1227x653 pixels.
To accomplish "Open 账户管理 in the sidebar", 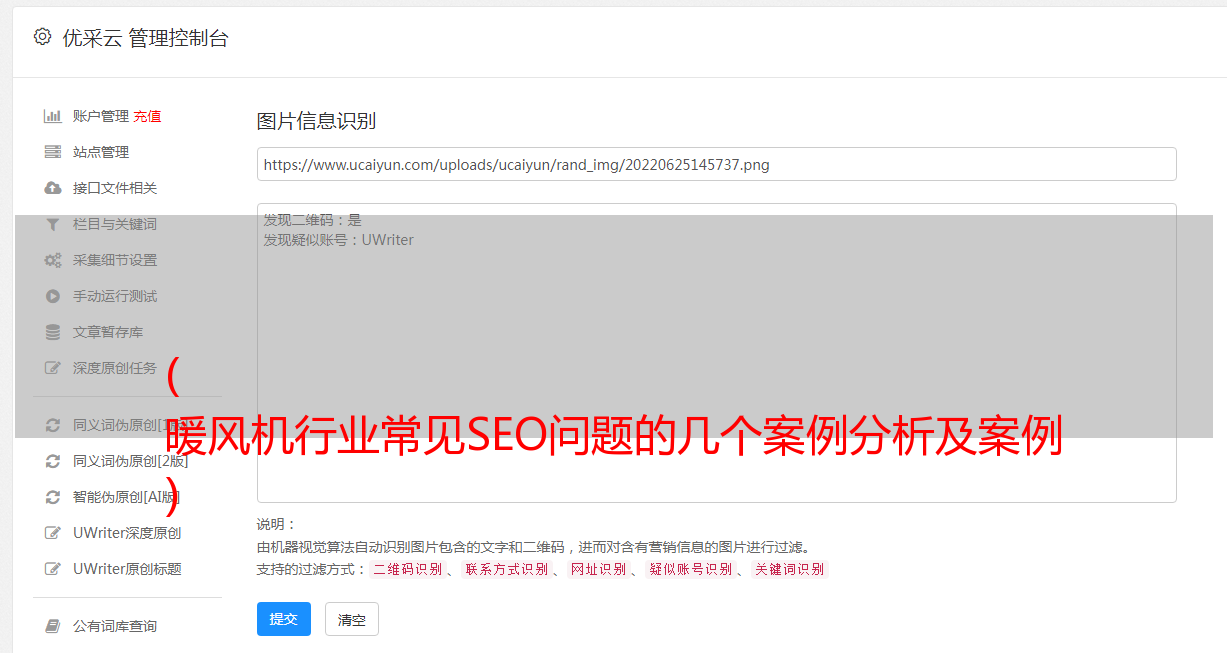I will tap(101, 116).
